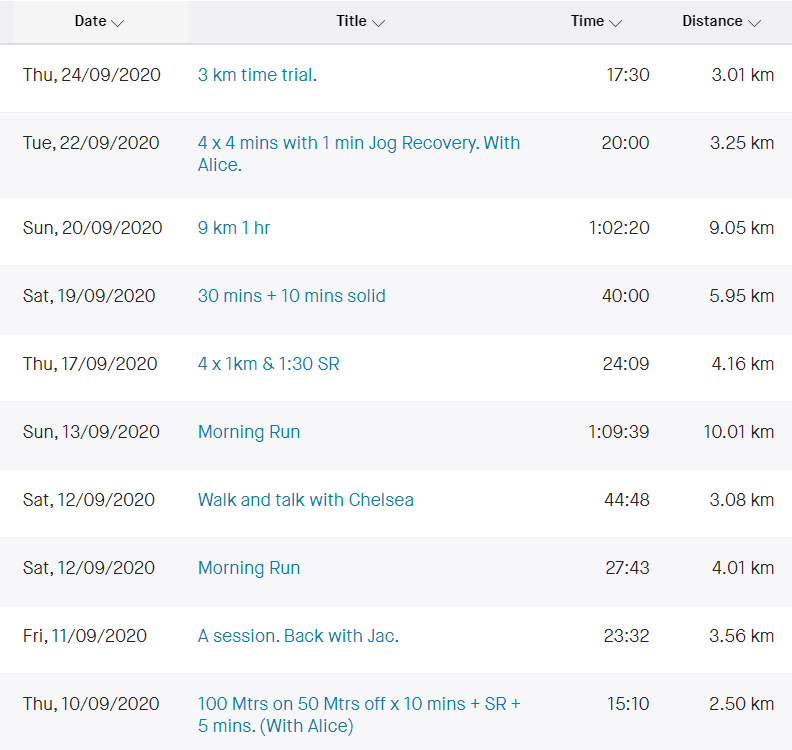Sort activities by Distance header
The height and width of the screenshot is (750, 792).
click(712, 21)
